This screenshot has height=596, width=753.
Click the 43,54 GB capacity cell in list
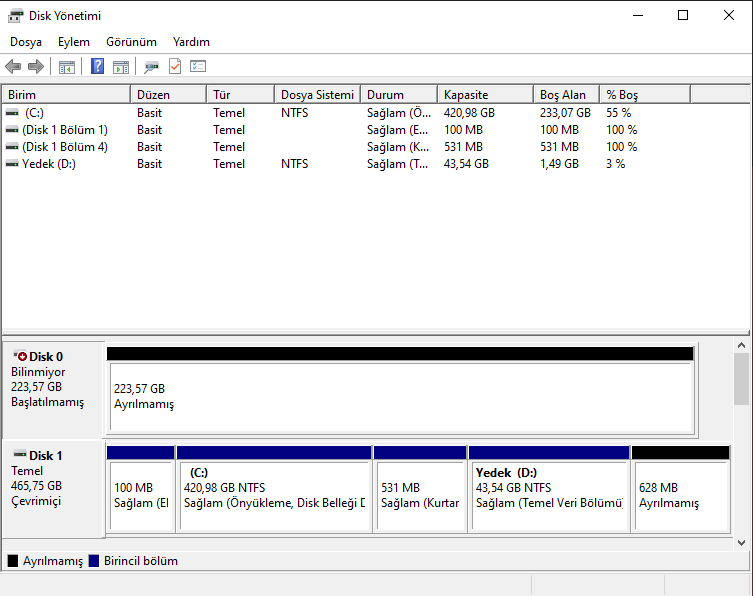466,164
